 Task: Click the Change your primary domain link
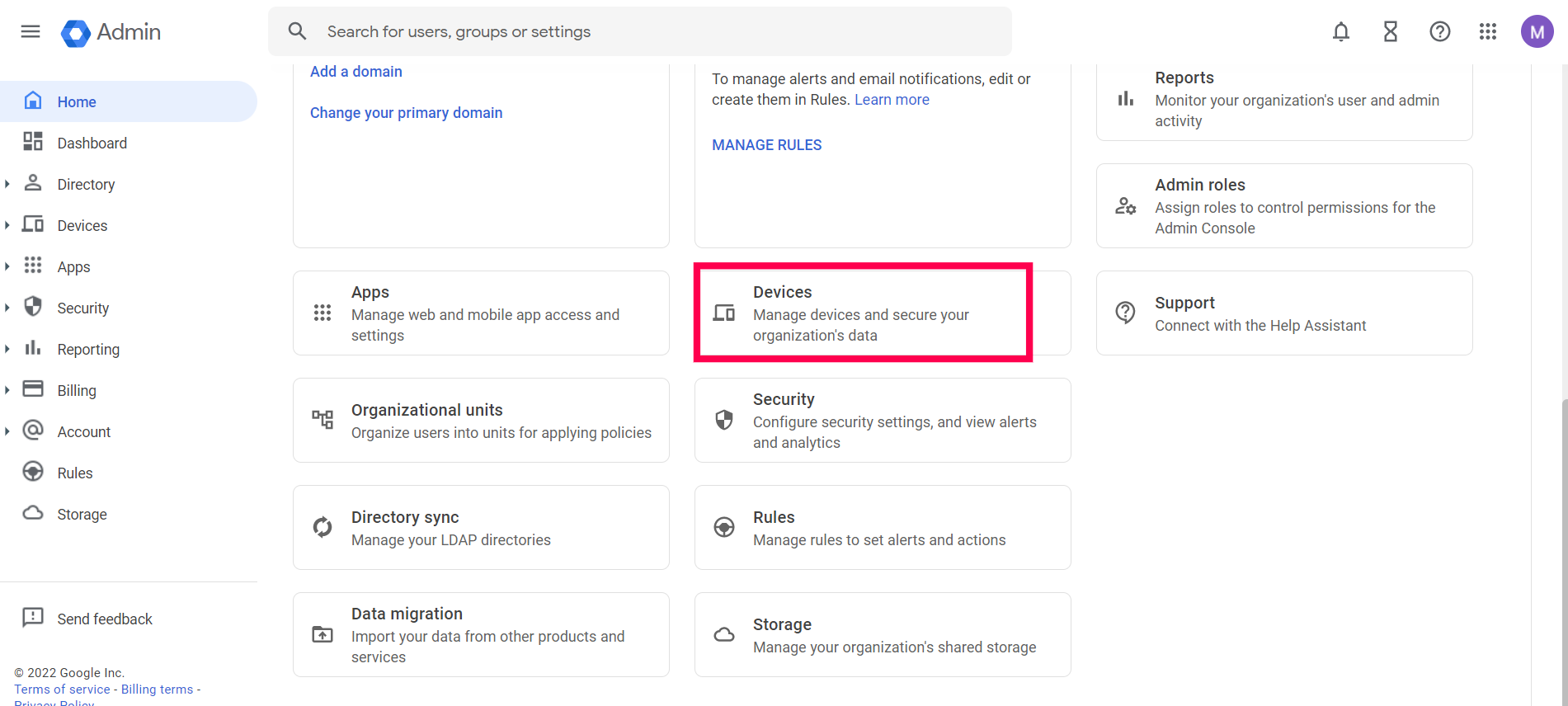406,113
